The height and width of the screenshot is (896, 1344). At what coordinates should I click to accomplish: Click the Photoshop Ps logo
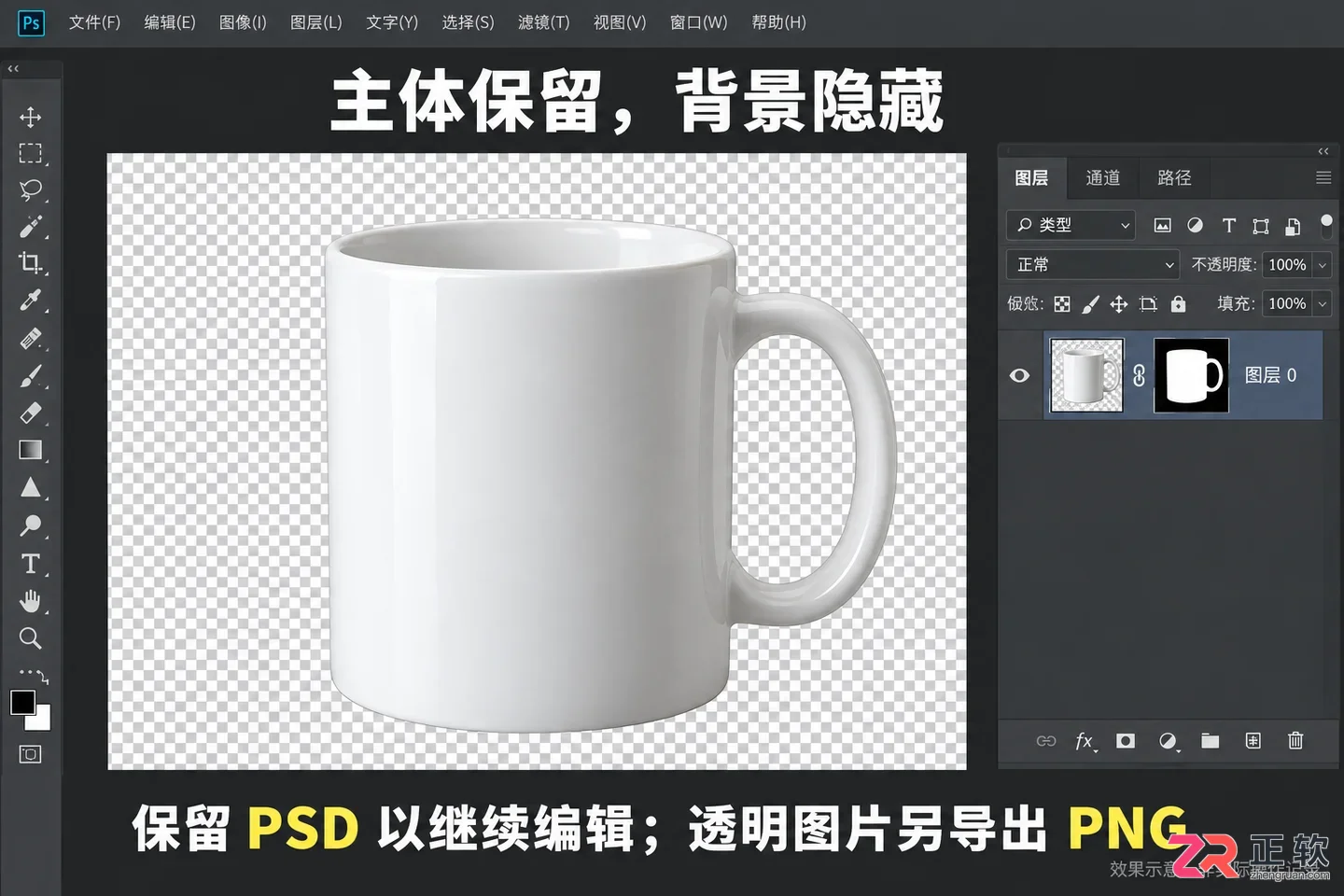pyautogui.click(x=31, y=22)
